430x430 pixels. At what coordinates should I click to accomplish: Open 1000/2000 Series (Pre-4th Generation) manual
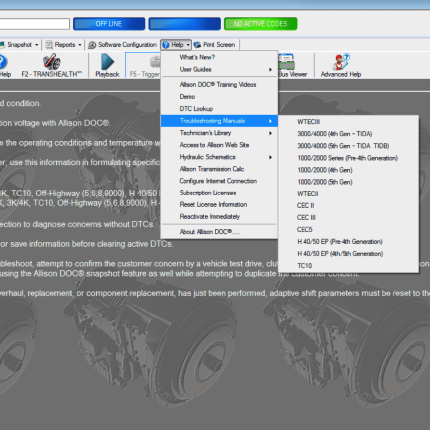[x=348, y=158]
